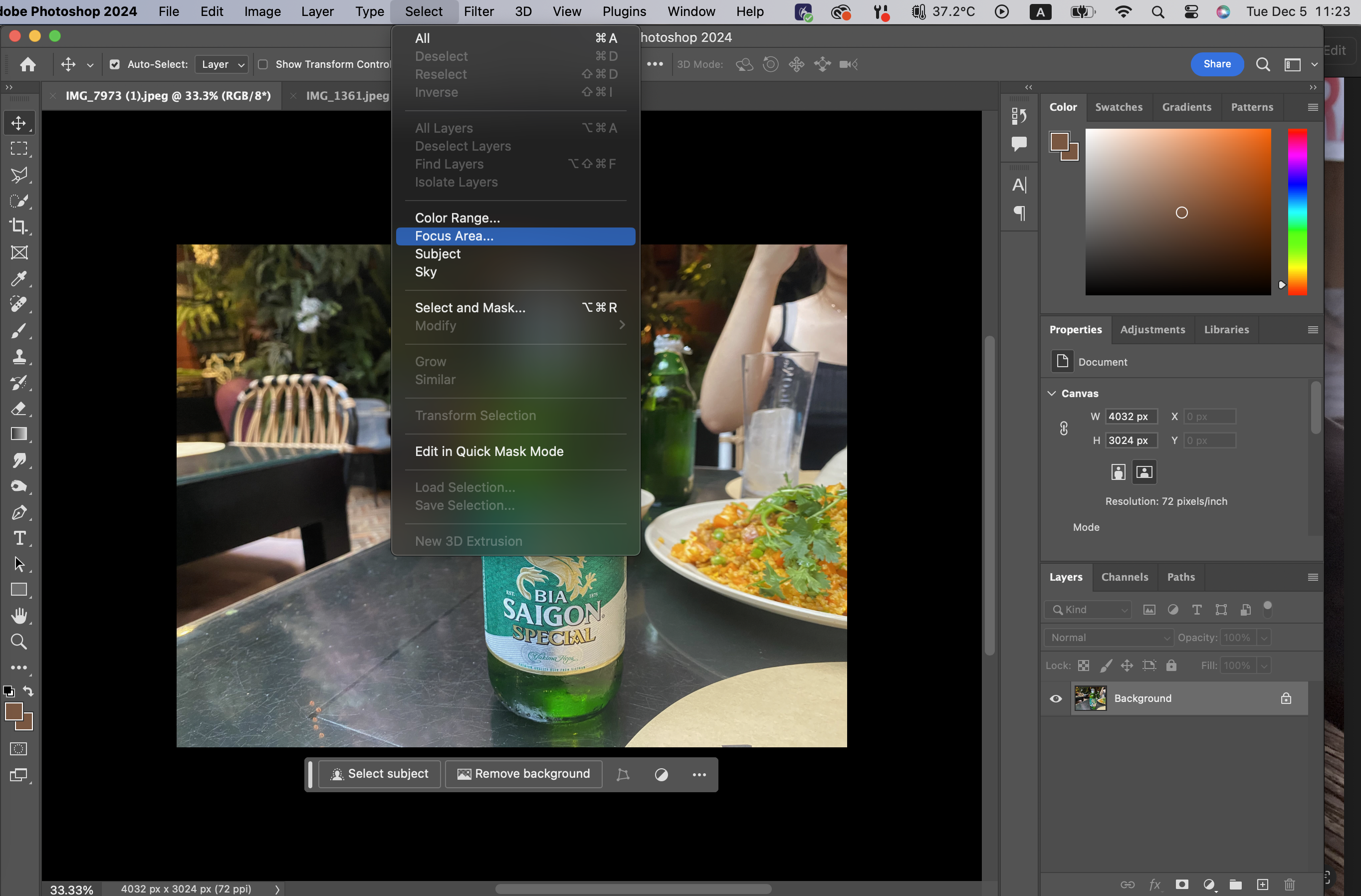The image size is (1361, 896).
Task: Switch to the Channels tab
Action: point(1124,577)
